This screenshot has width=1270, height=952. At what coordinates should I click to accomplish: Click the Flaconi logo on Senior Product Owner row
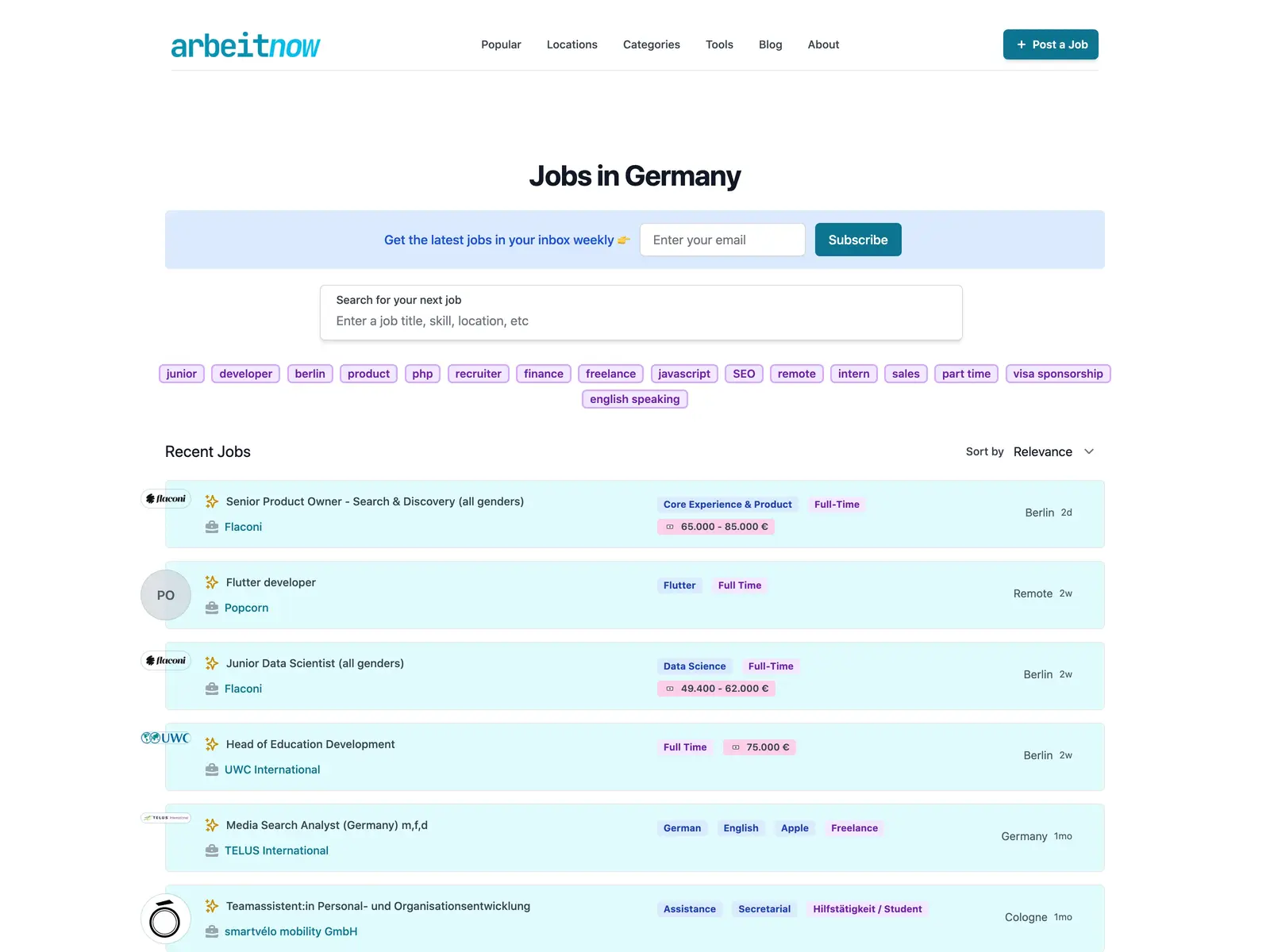[x=166, y=499]
